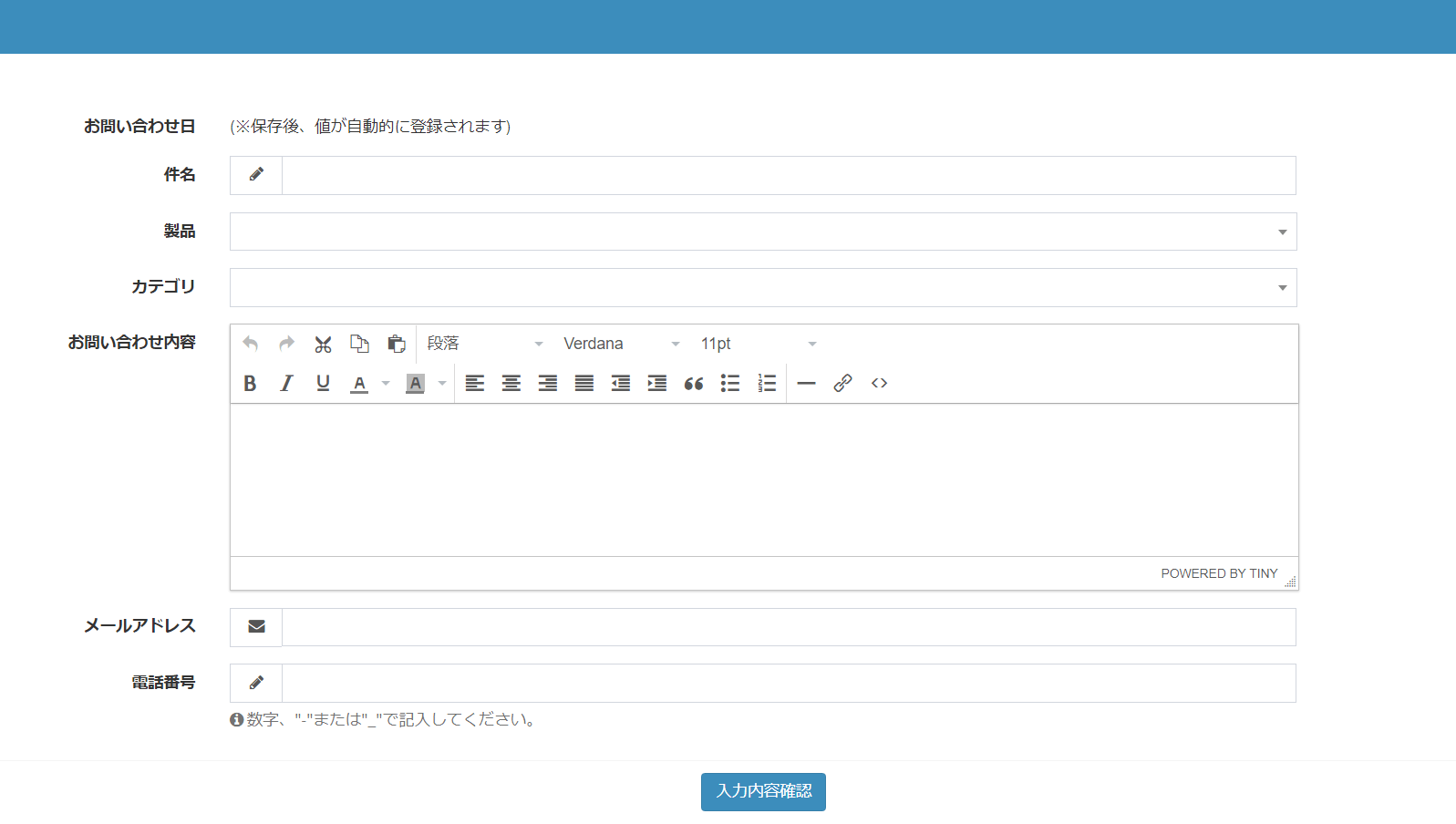Open source code view with the <> icon
The width and height of the screenshot is (1456, 824).
click(x=879, y=384)
